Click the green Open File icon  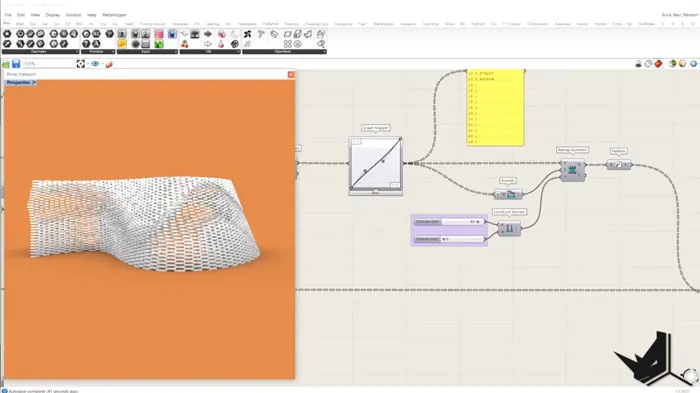coord(6,64)
